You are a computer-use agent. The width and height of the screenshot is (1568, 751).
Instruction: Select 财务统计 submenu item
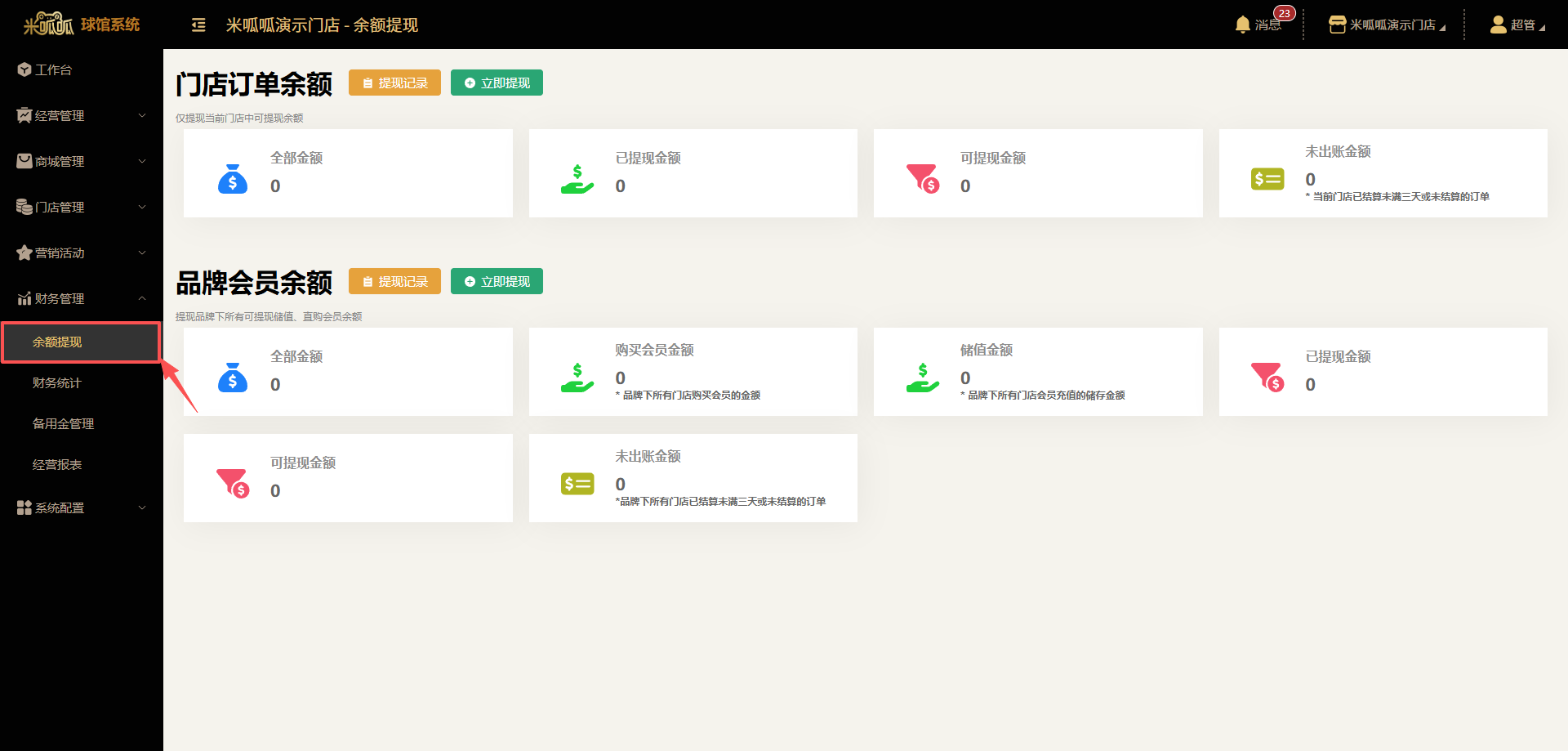(x=57, y=383)
